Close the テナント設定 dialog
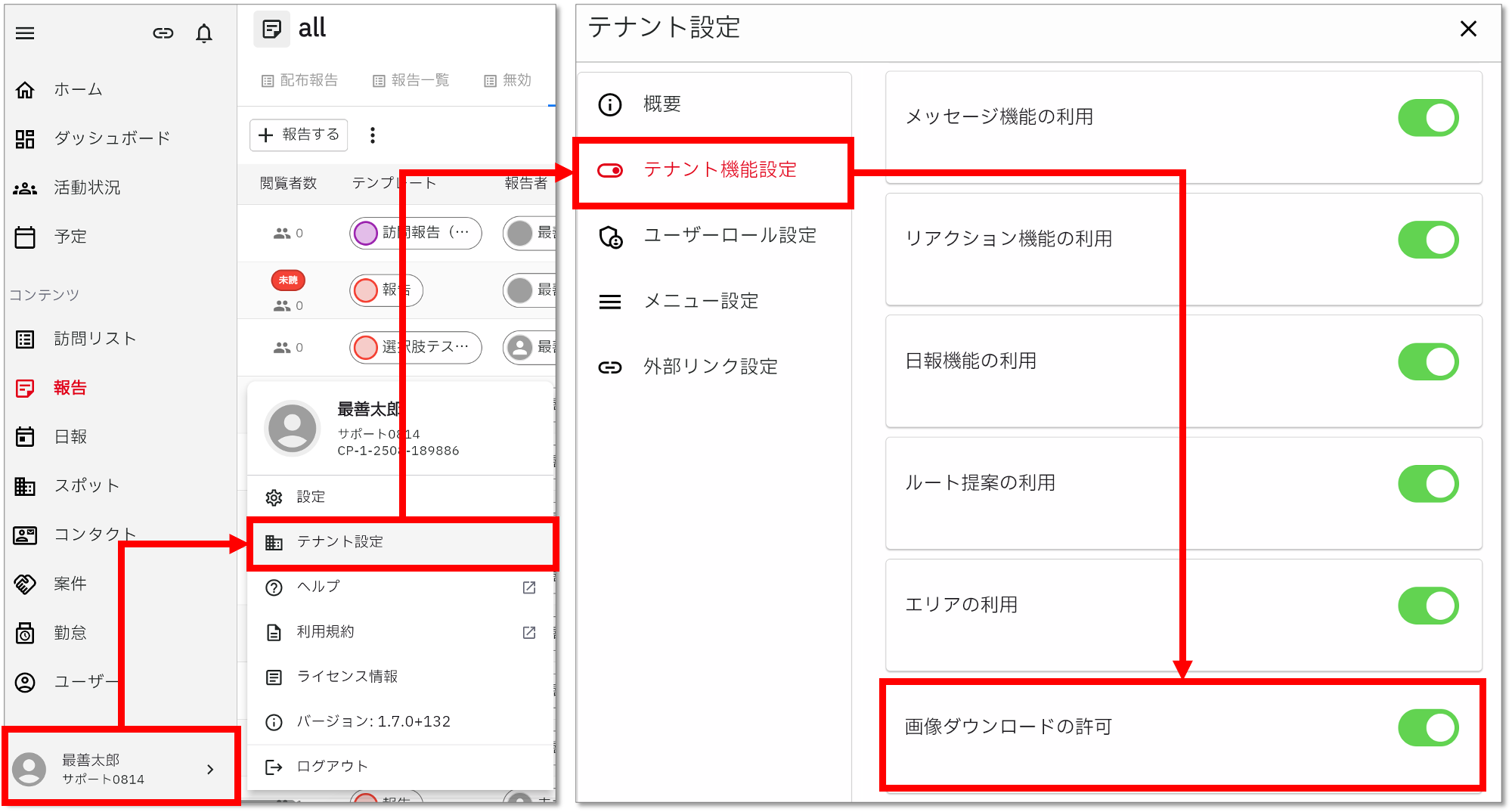Viewport: 1512px width, 812px height. coord(1467,29)
